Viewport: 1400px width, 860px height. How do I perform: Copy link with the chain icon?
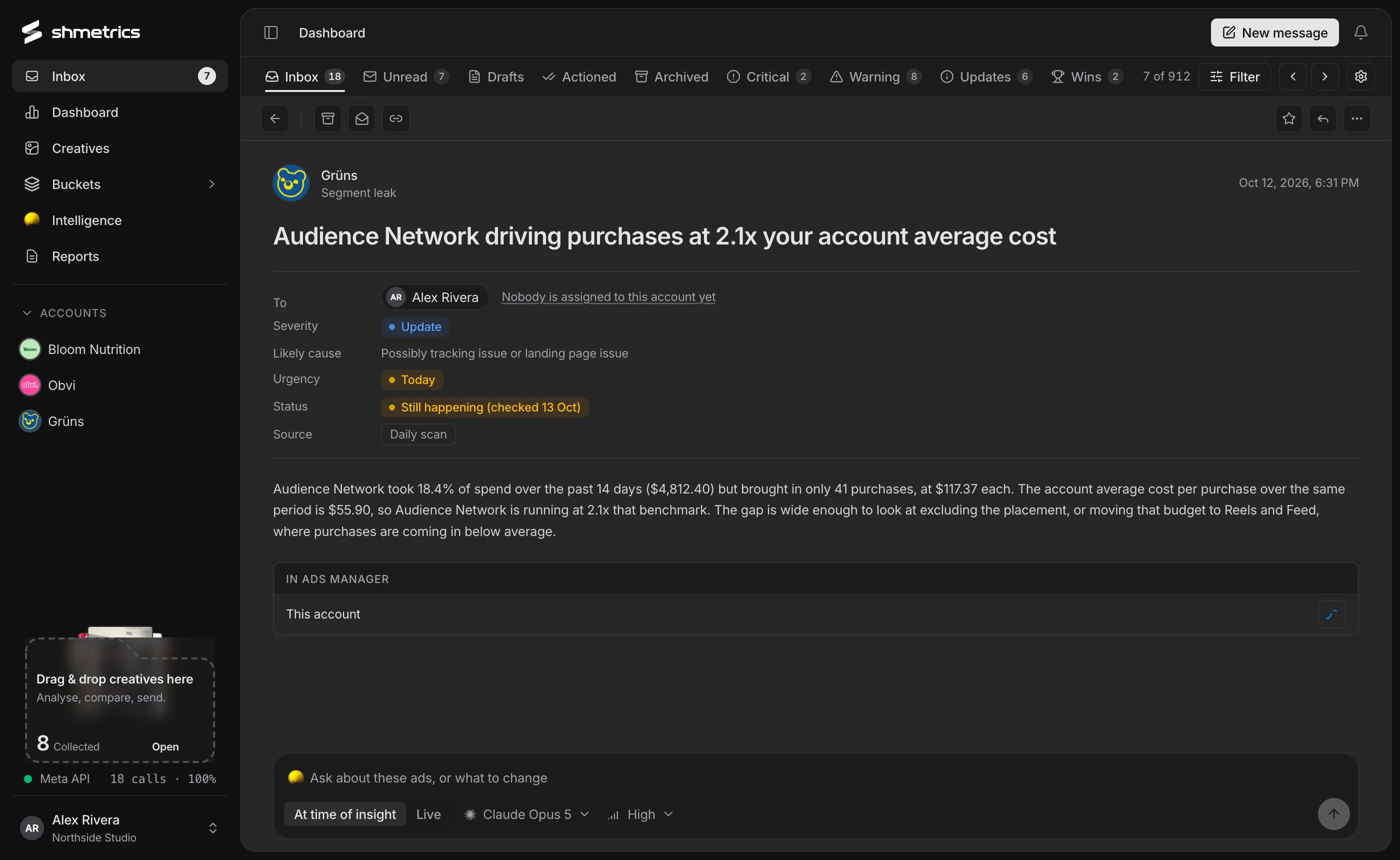[396, 118]
